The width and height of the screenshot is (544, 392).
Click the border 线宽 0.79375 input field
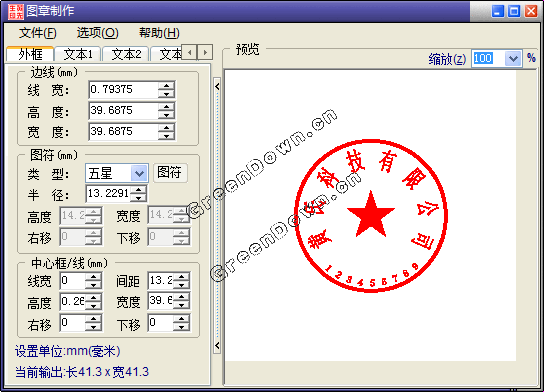coord(124,90)
